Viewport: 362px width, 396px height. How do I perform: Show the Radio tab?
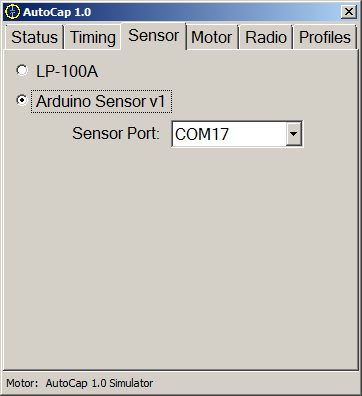[x=266, y=37]
